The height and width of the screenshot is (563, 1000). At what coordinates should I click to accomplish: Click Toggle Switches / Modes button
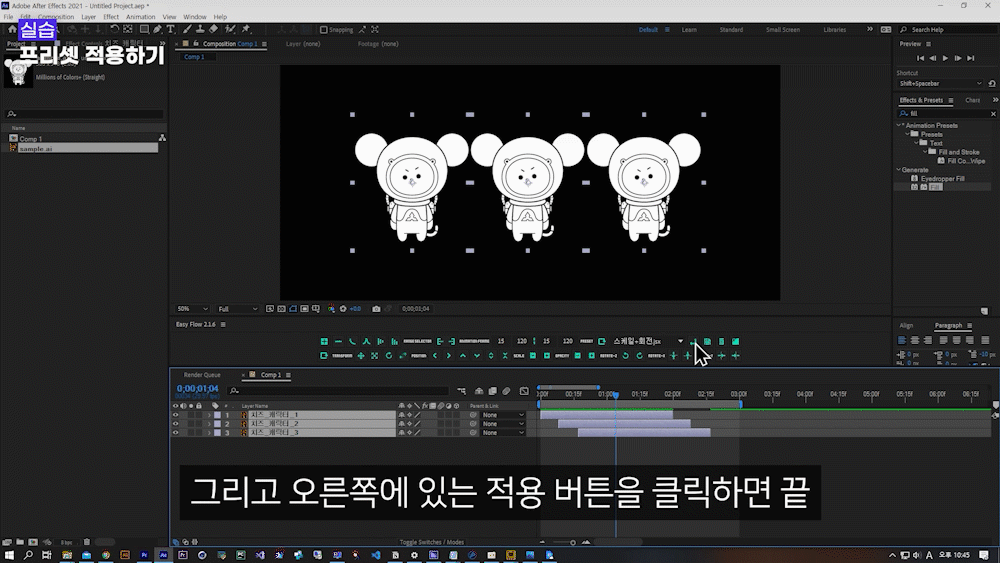432,542
